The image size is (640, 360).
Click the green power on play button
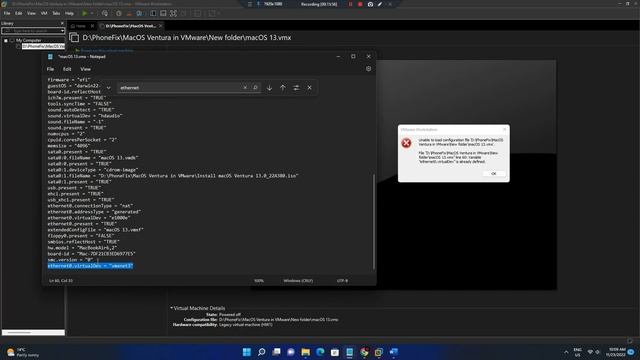[x=84, y=13]
